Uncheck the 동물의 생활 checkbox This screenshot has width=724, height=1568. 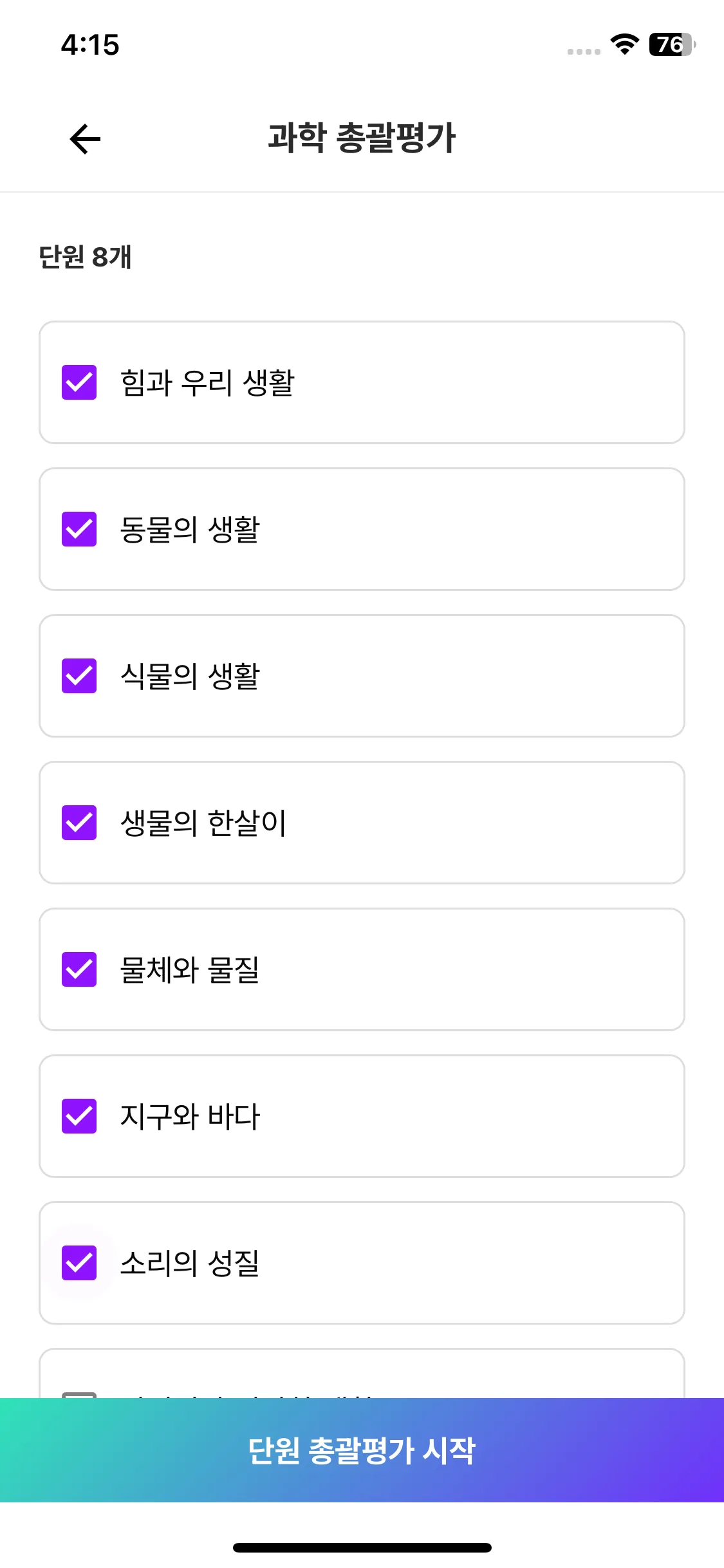point(79,529)
